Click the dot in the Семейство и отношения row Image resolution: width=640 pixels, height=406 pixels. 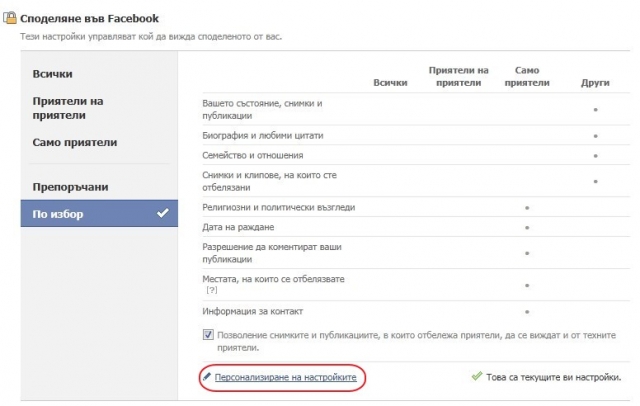click(x=596, y=156)
